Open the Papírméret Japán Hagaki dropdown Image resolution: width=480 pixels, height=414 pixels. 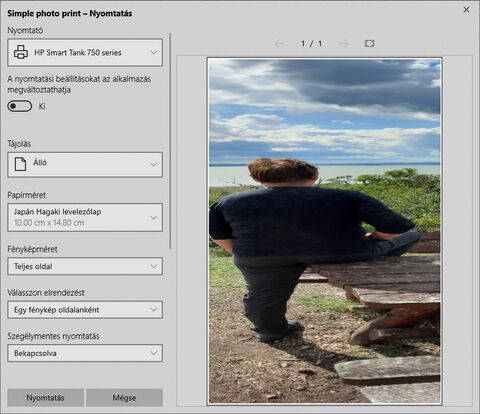85,217
